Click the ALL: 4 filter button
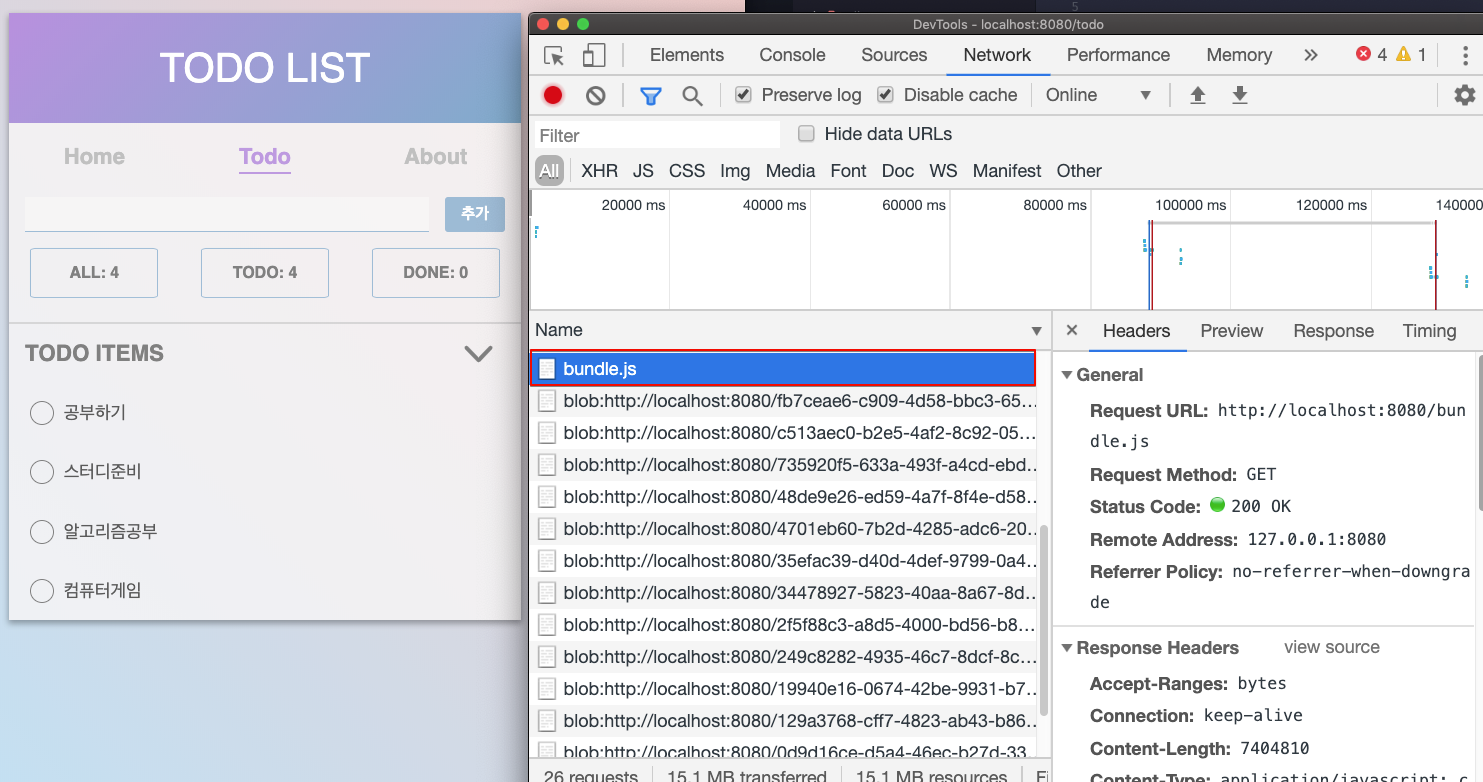 pyautogui.click(x=94, y=273)
